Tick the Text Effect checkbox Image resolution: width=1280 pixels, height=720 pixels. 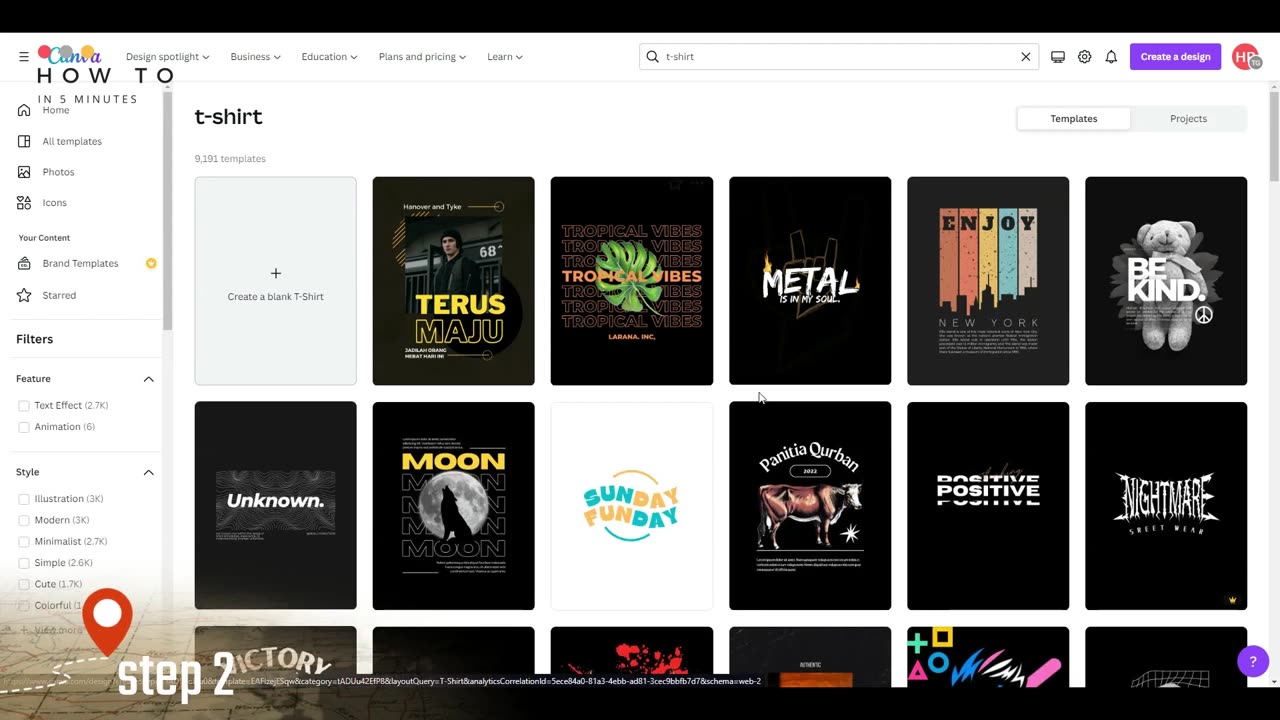click(x=24, y=406)
